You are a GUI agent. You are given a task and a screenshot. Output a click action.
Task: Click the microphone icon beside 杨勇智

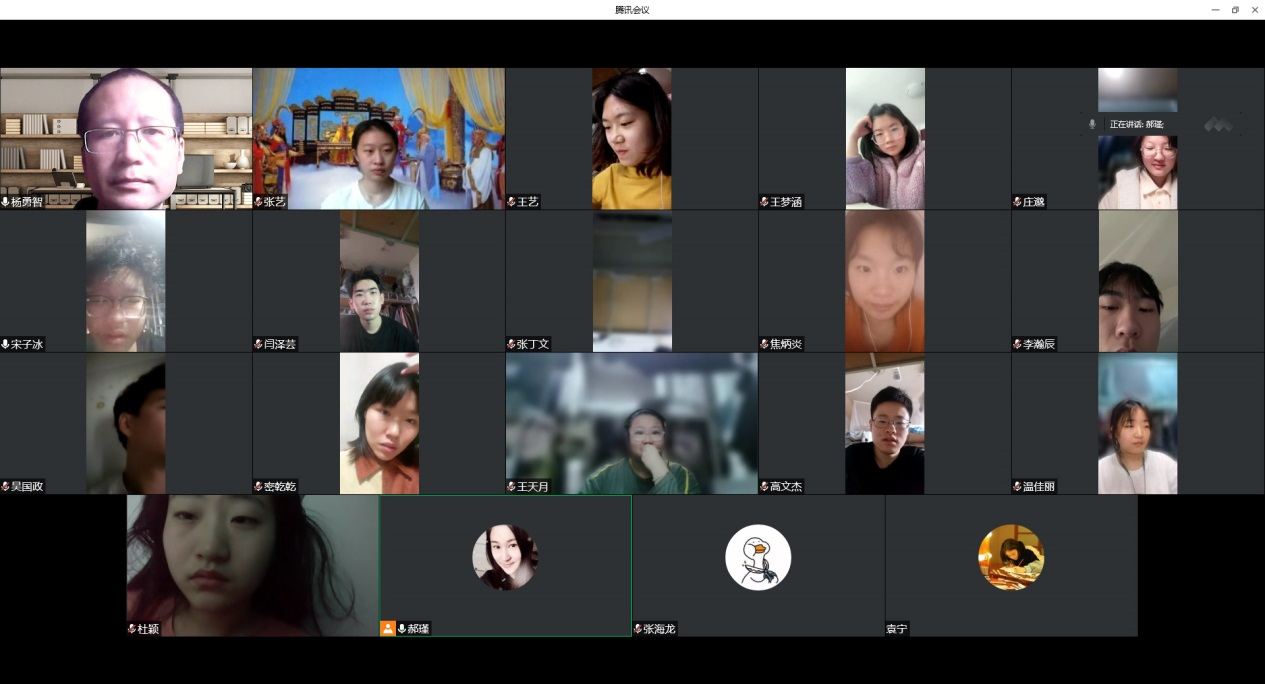point(6,202)
